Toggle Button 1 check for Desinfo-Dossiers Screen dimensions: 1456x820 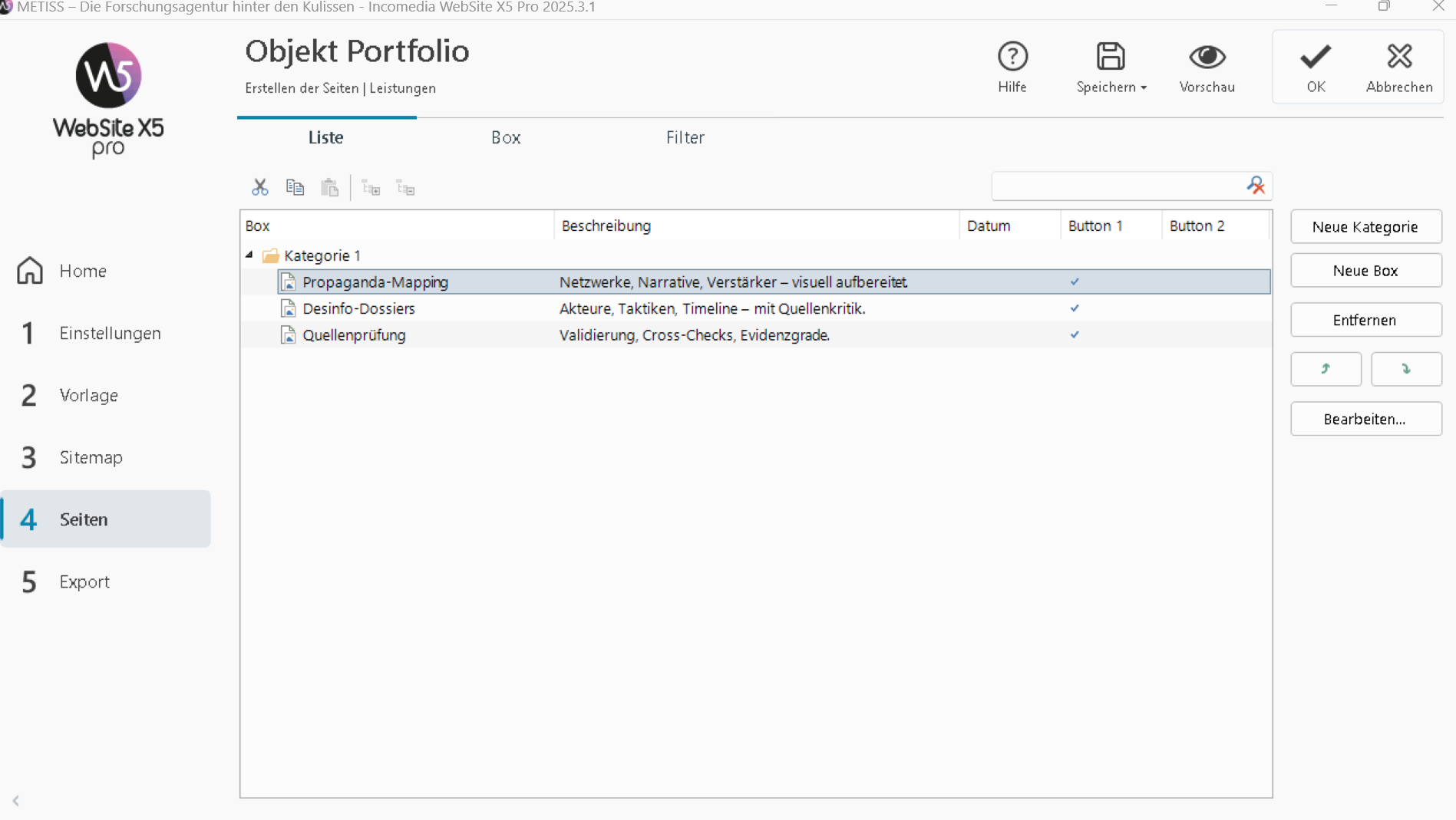click(1075, 308)
